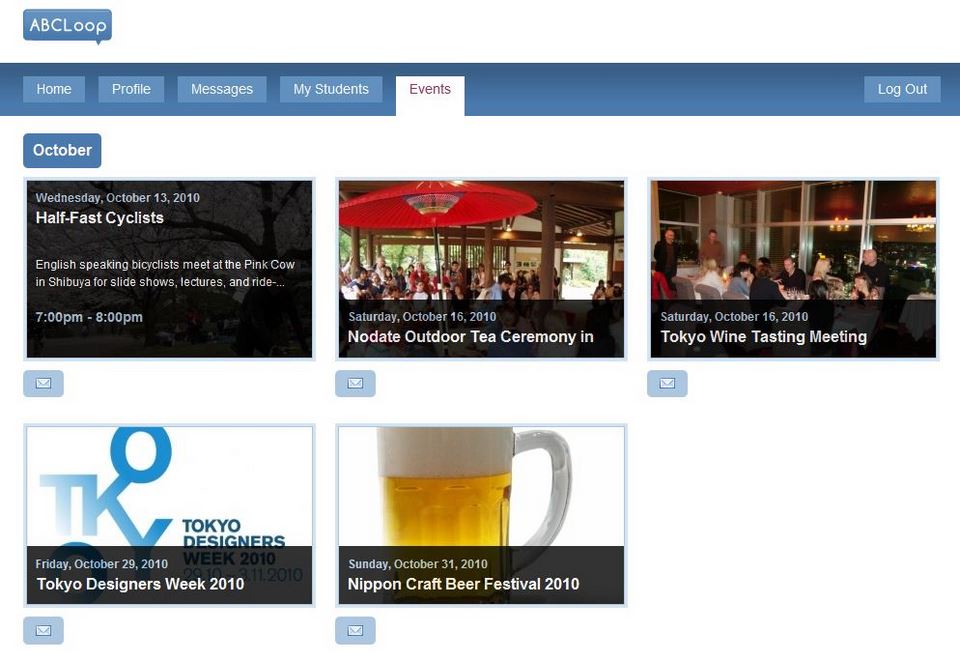Switch to My Students tab
The width and height of the screenshot is (960, 661).
pyautogui.click(x=331, y=89)
